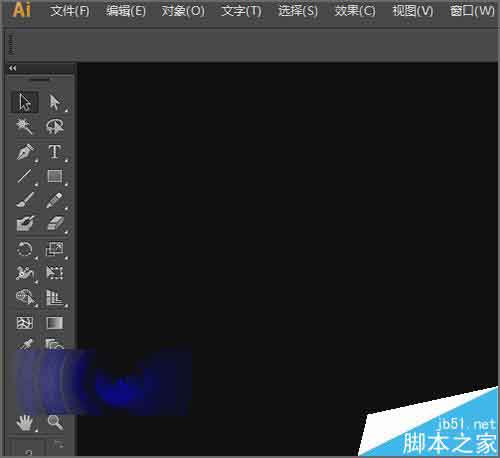
Task: Grab the control bar gripper handle
Action: 11,44
